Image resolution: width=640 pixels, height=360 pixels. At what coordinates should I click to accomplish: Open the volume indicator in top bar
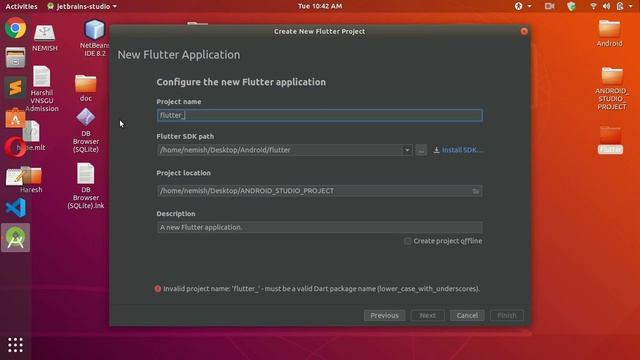606,6
